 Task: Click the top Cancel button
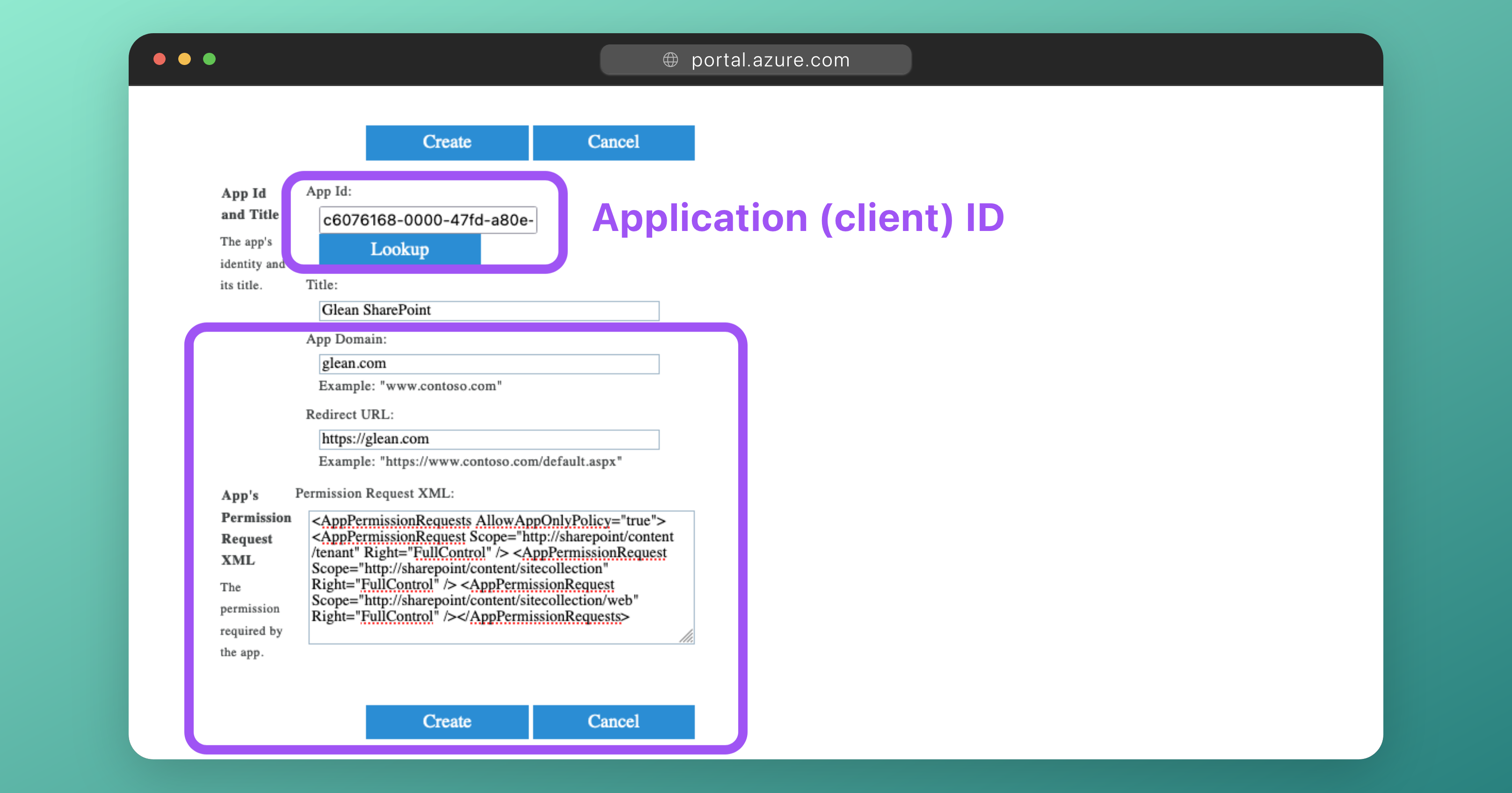[x=613, y=143]
